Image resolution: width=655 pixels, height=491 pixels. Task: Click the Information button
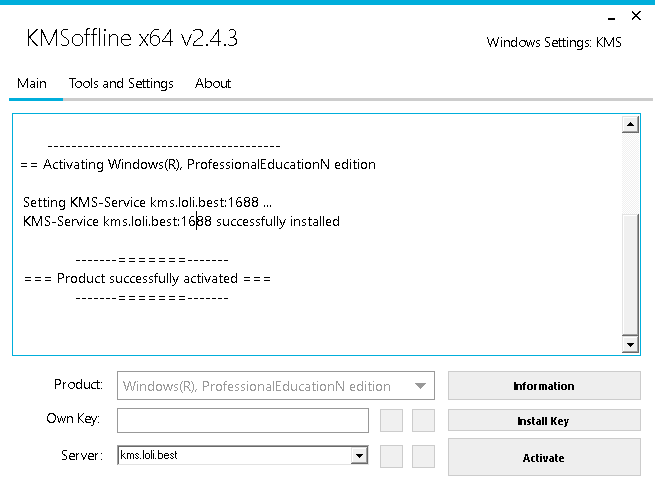coord(543,386)
